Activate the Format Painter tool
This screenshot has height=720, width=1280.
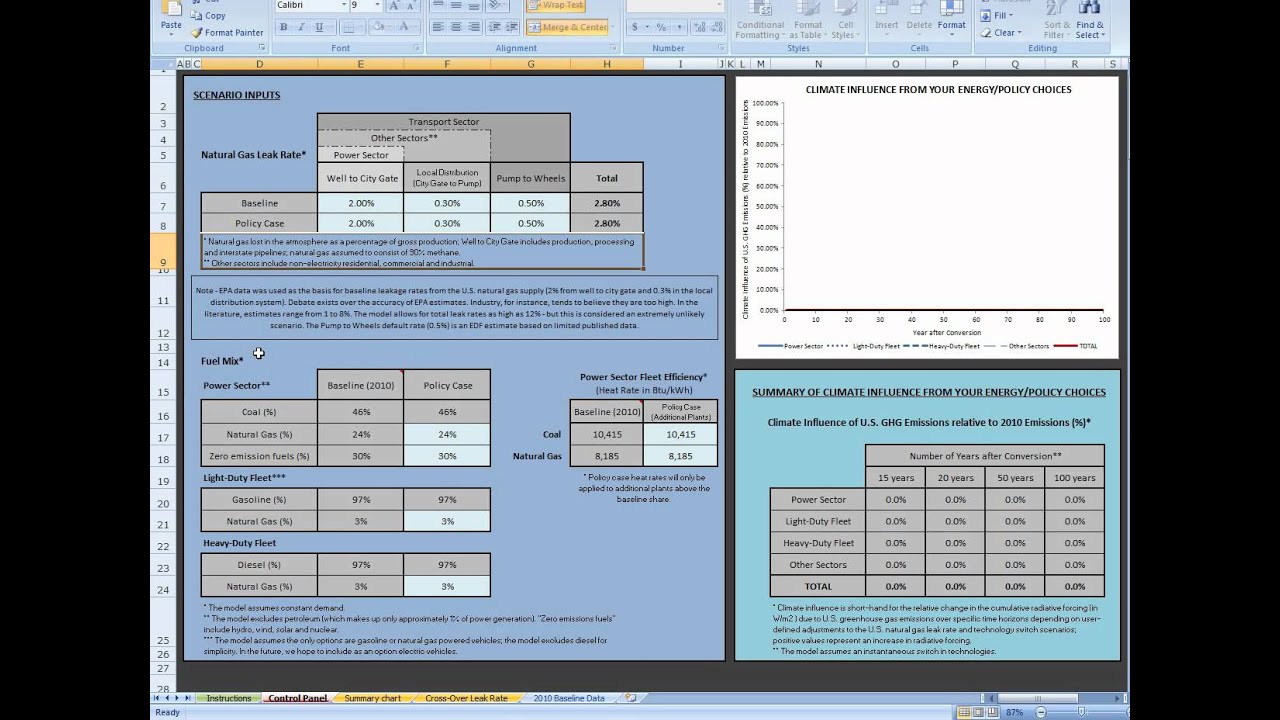click(x=227, y=32)
